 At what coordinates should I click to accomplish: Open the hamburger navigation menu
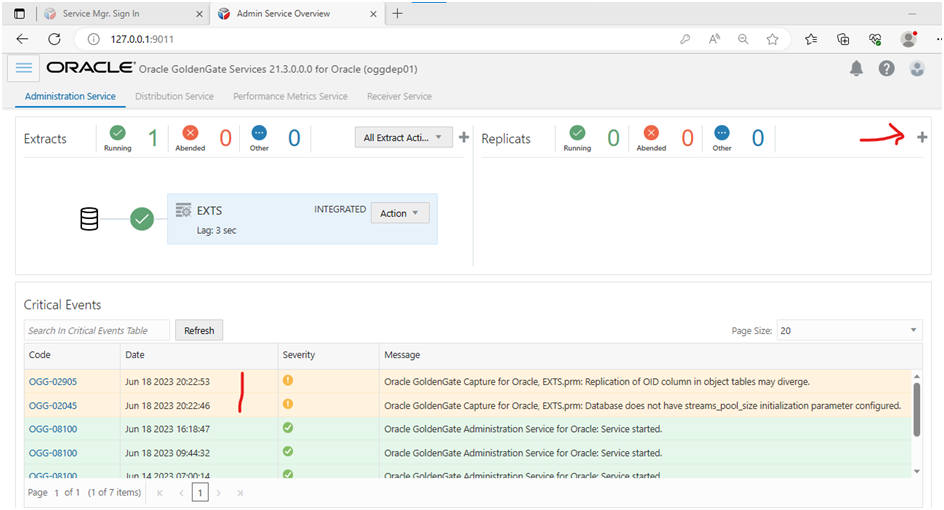[x=24, y=68]
